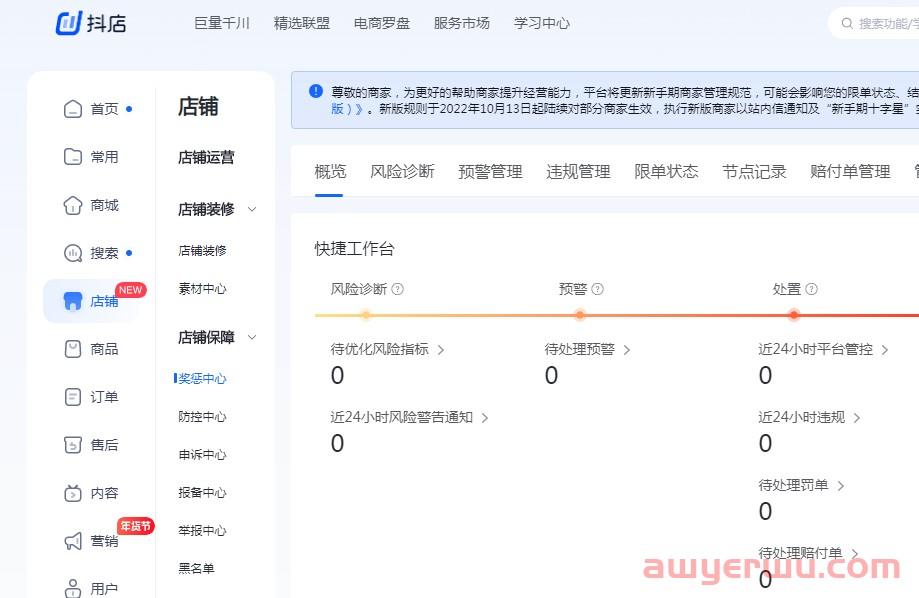919x598 pixels.
Task: Click help icon next to 风险诊断
Action: pyautogui.click(x=398, y=289)
